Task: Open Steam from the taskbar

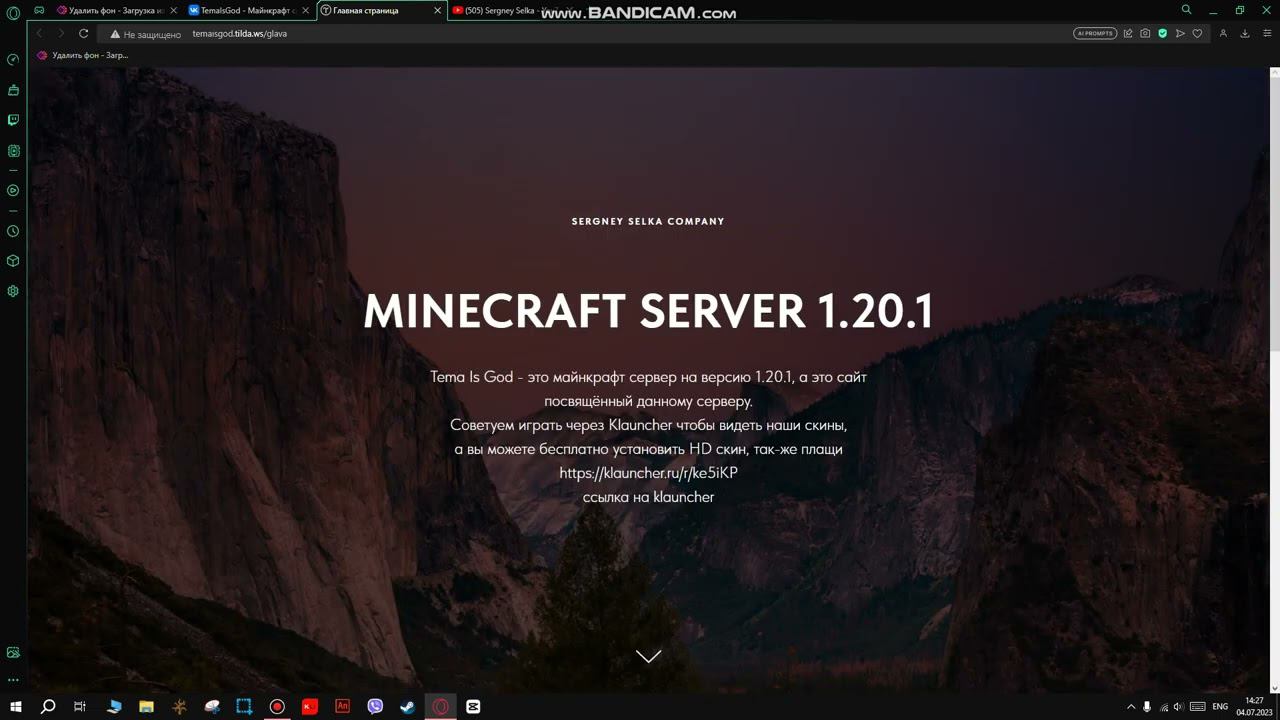Action: point(408,707)
